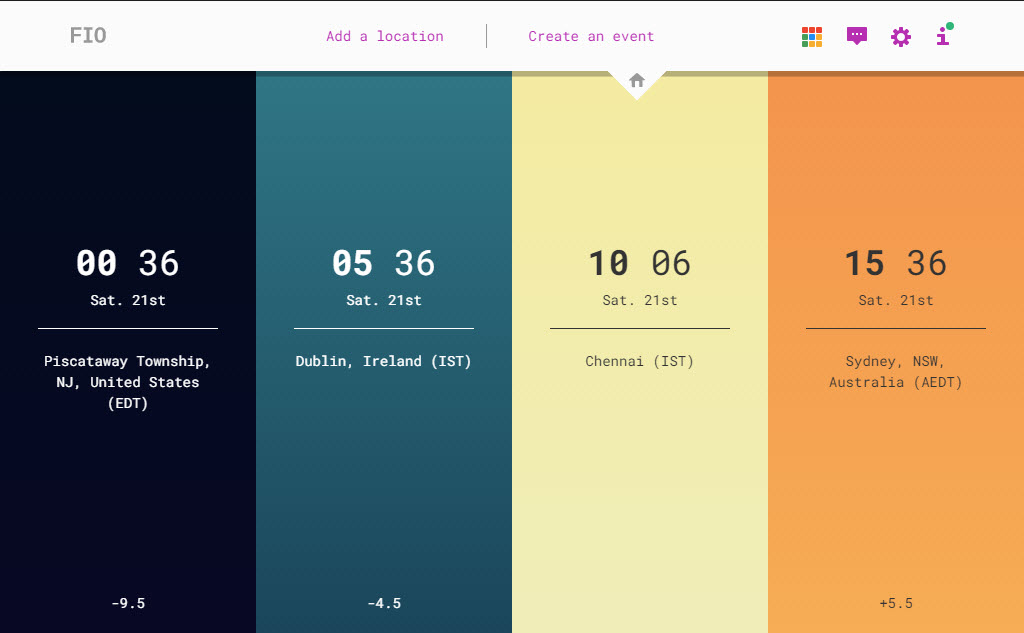Click the 00 36 time in Piscataway column
This screenshot has width=1024, height=633.
pos(127,263)
